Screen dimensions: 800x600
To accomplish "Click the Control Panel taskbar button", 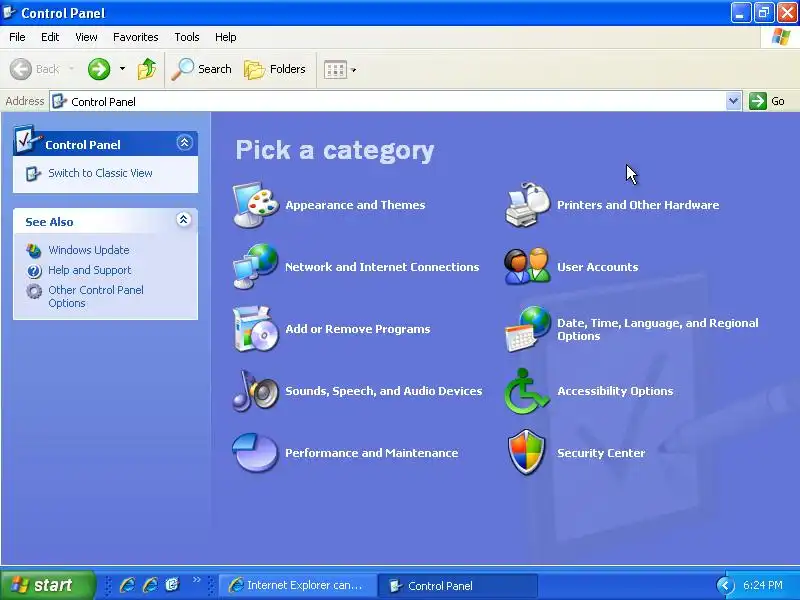I will pyautogui.click(x=458, y=585).
